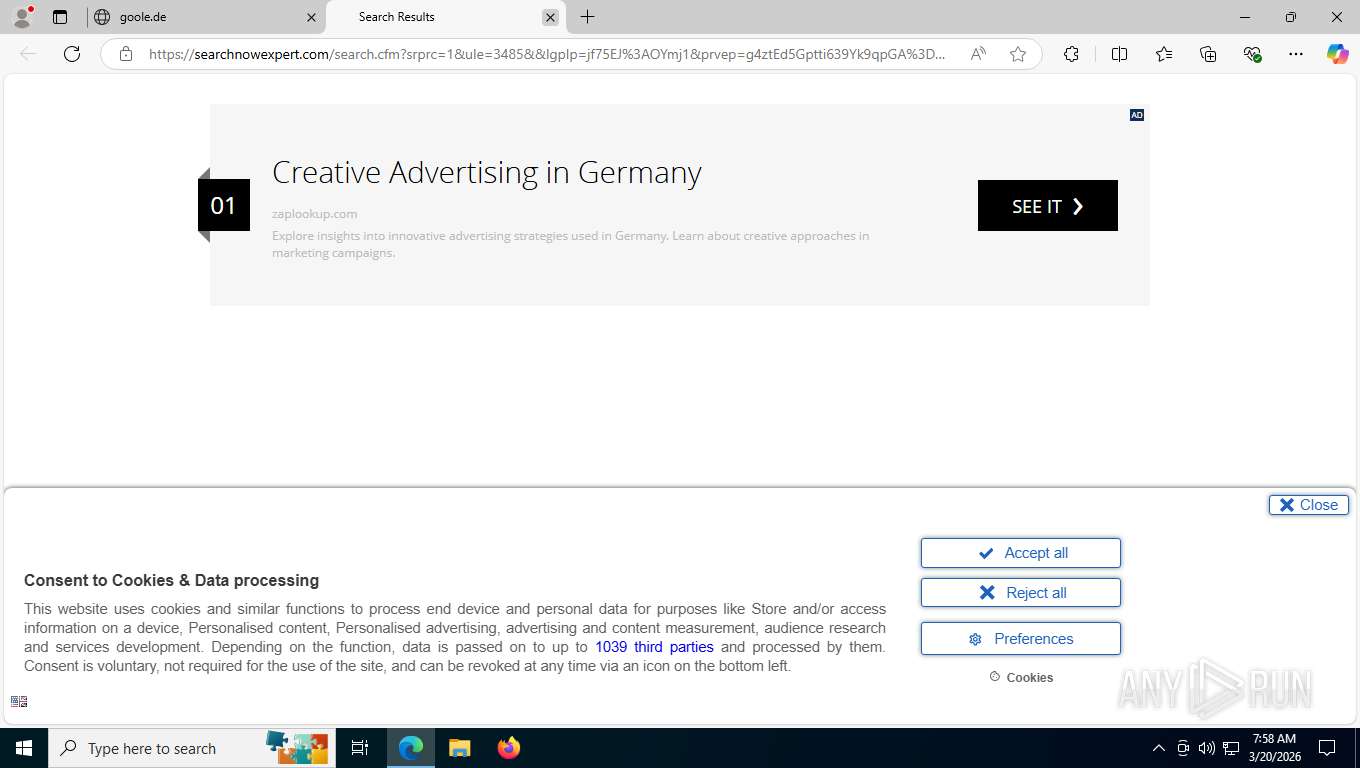The image size is (1360, 768).
Task: Click the Meet Now tray icon
Action: [x=1183, y=748]
